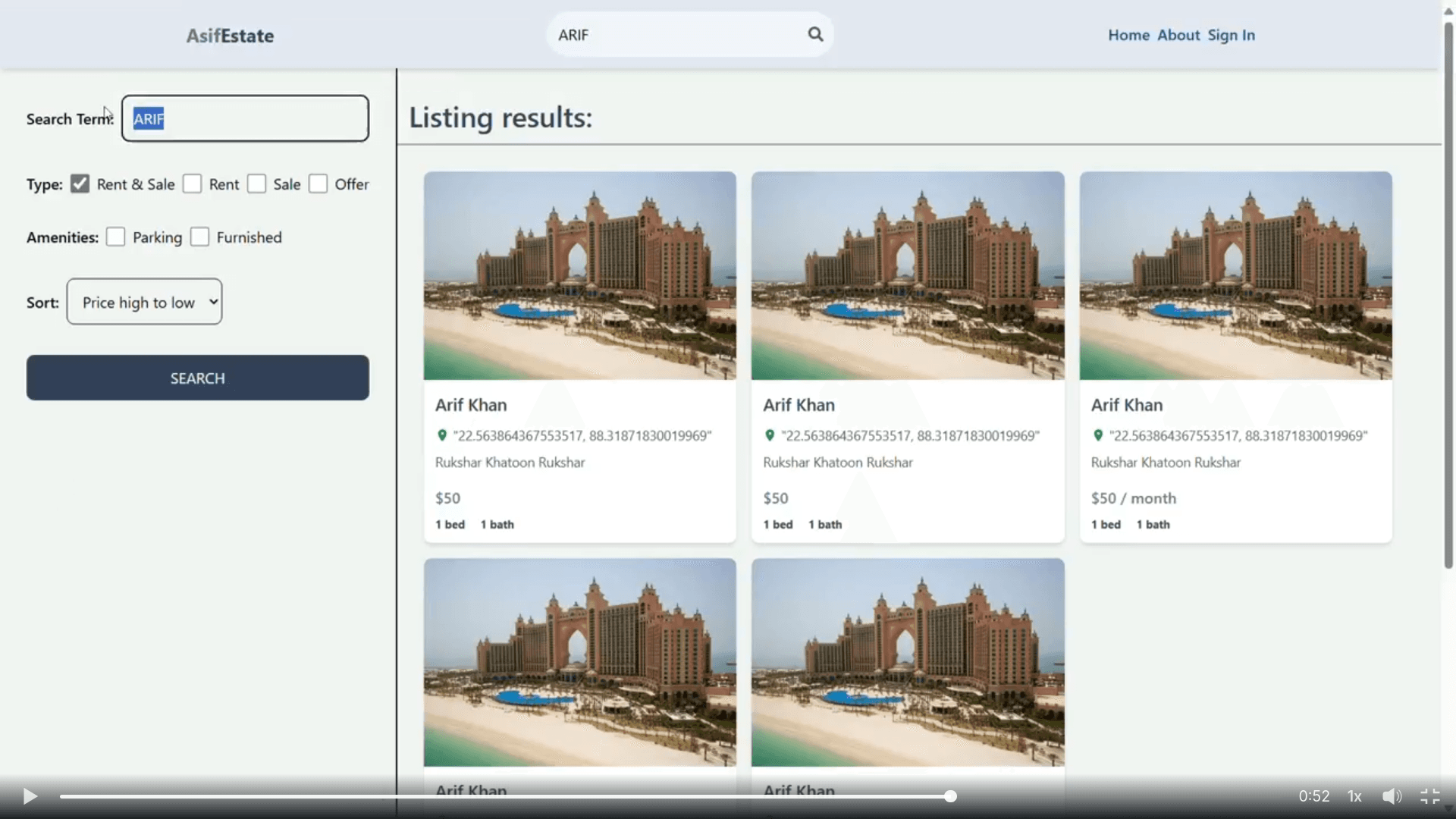Viewport: 1456px width, 819px height.
Task: Open second listing's resort image in top row
Action: pos(908,275)
